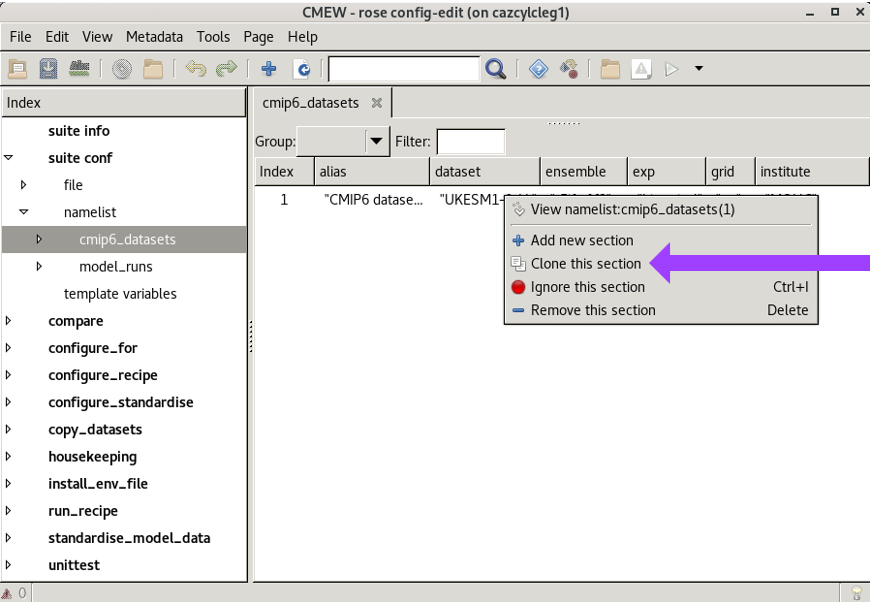Collapse the suite conf tree node
This screenshot has width=870, height=602.
9,158
